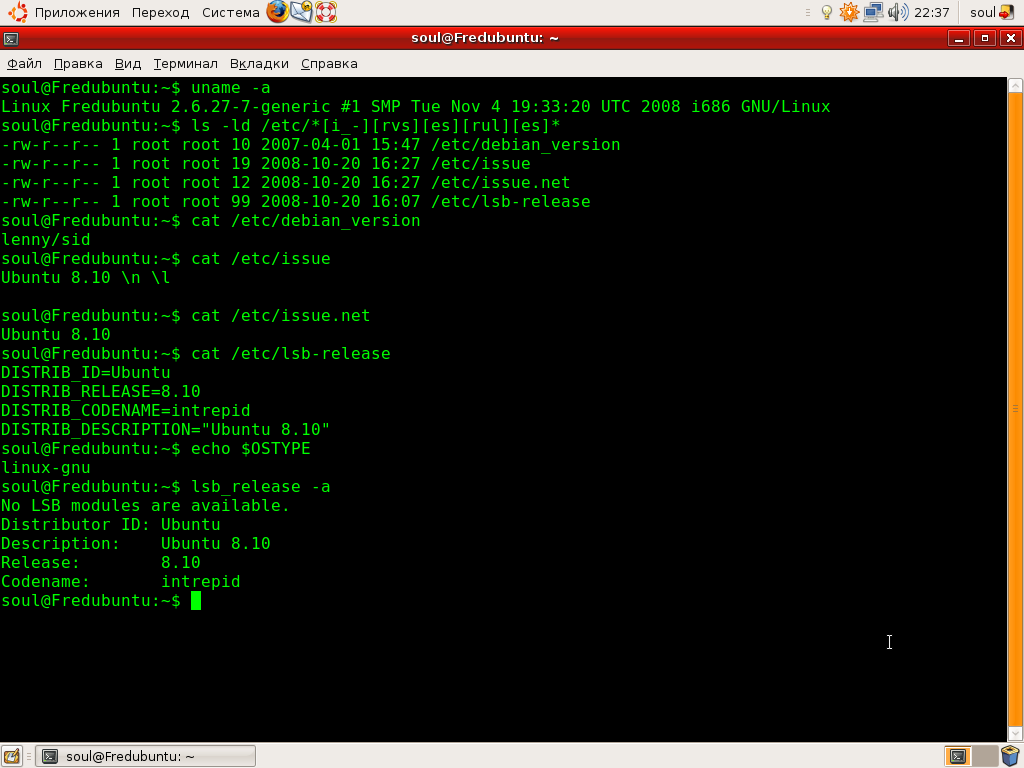The width and height of the screenshot is (1024, 768).
Task: Click the terminal scrollbar down arrow
Action: [x=1016, y=734]
